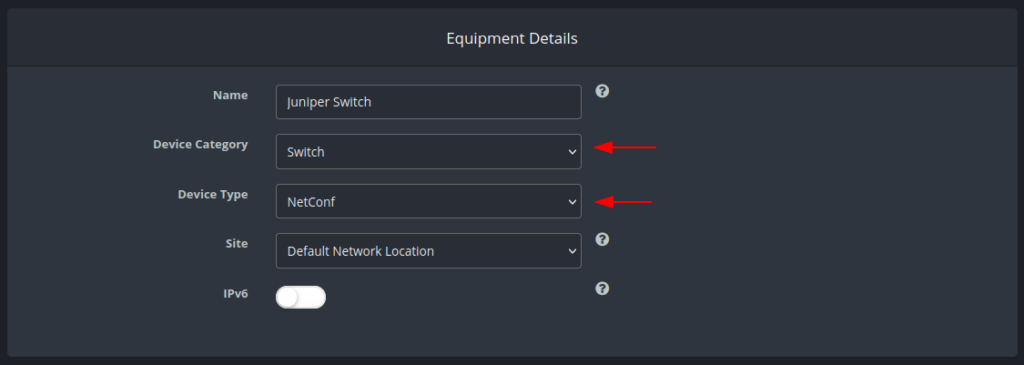Open the Device Type dropdown showing NetConf
This screenshot has height=365, width=1024.
click(428, 201)
